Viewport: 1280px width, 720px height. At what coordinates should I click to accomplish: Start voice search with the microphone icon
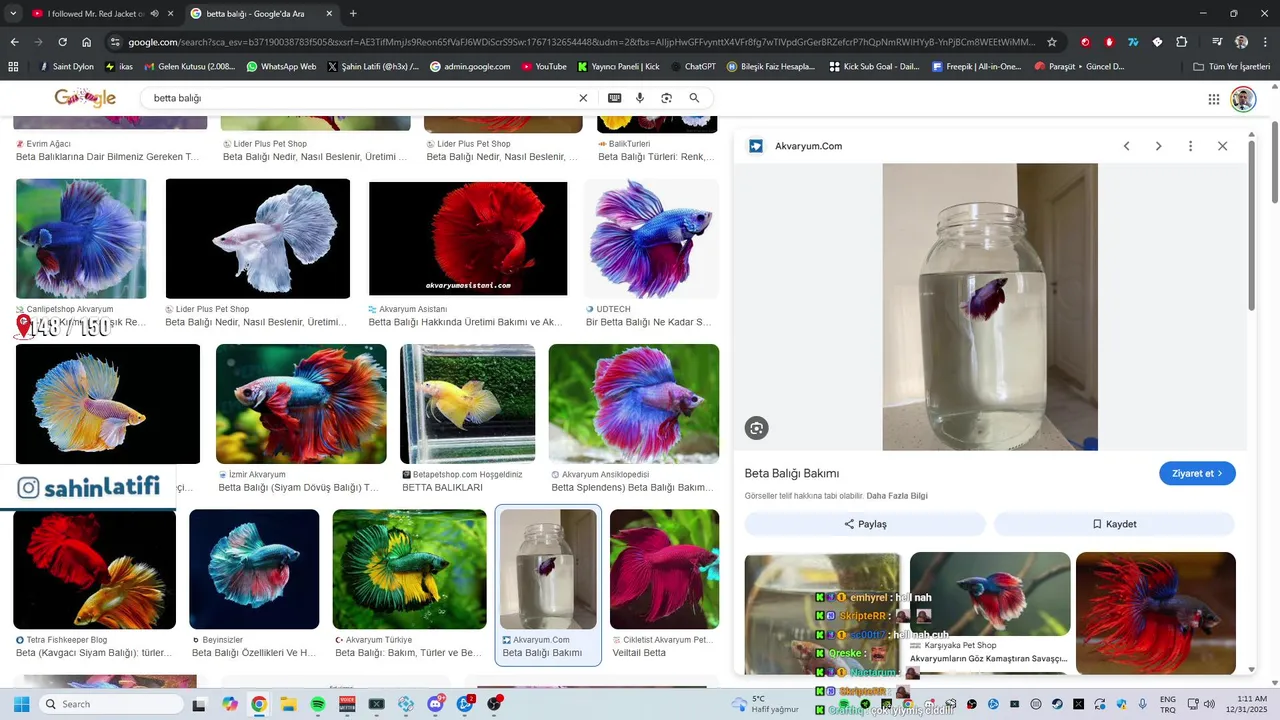pyautogui.click(x=640, y=98)
